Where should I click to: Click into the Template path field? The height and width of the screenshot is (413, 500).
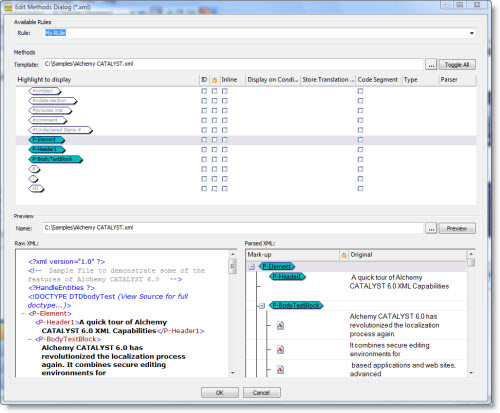(x=233, y=64)
